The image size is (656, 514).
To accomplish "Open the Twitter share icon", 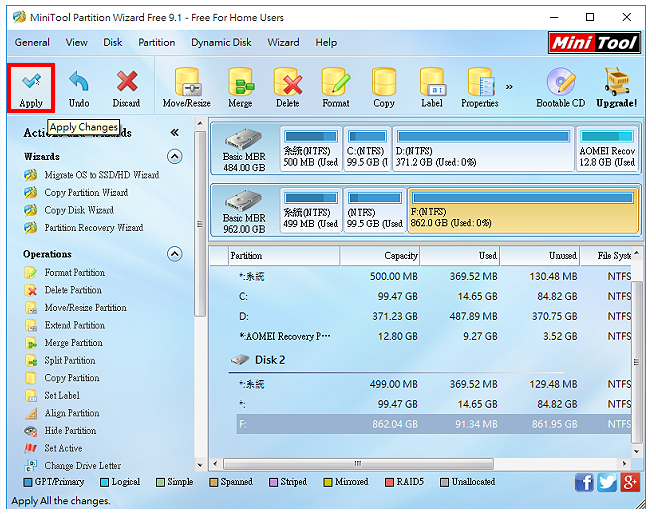I will click(x=607, y=483).
